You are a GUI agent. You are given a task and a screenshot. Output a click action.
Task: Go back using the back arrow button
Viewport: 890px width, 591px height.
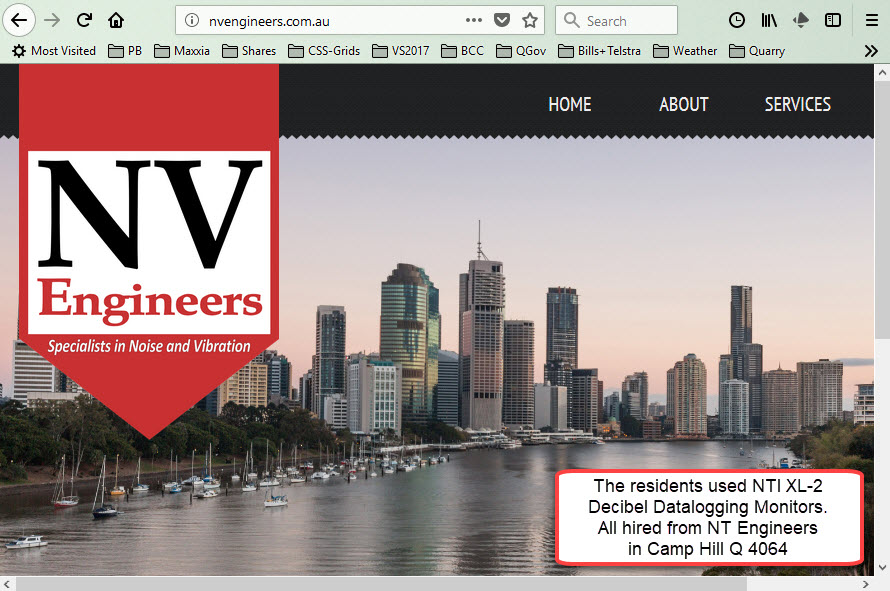[19, 20]
